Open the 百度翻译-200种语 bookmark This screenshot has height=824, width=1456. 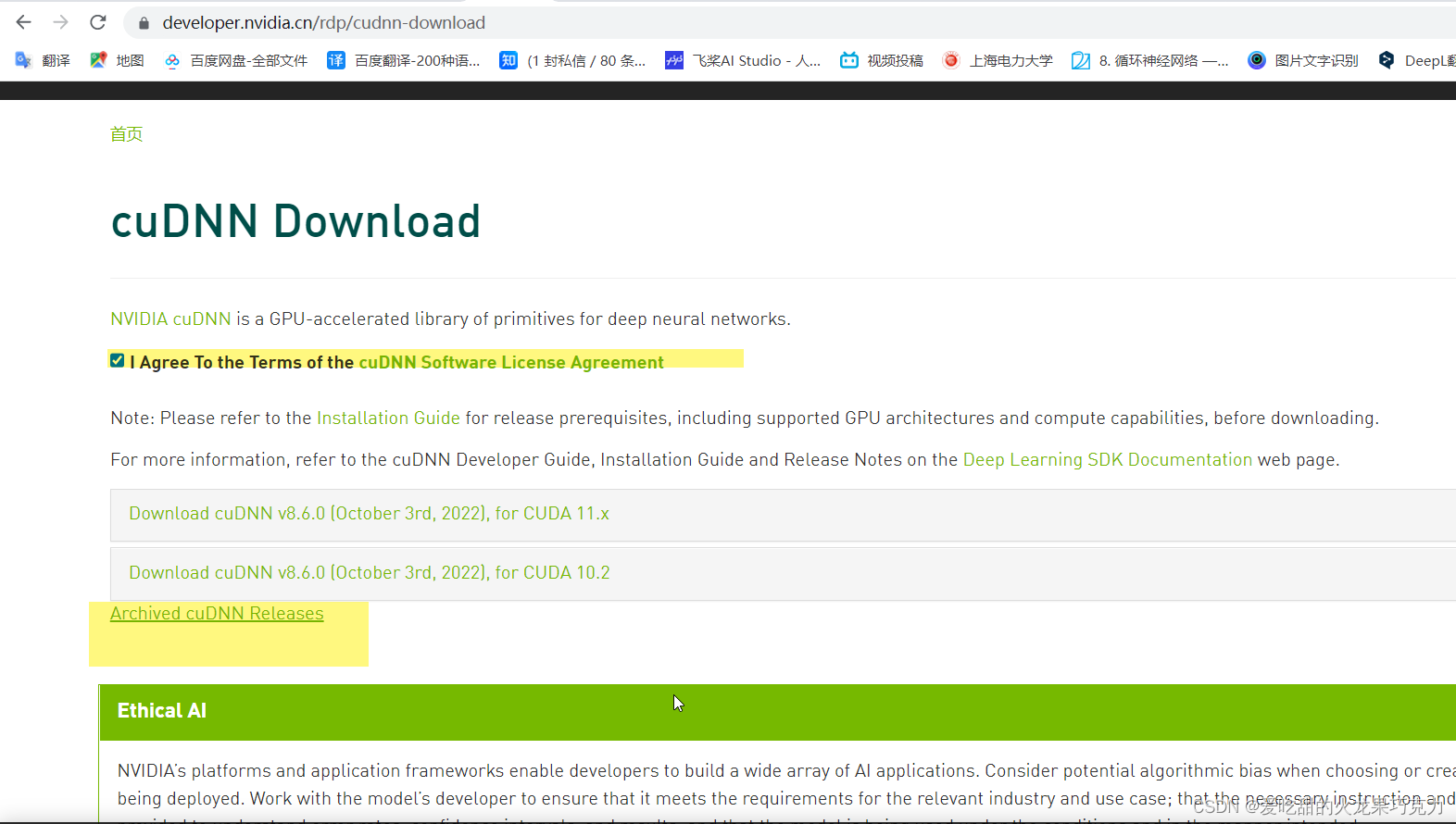click(x=404, y=60)
